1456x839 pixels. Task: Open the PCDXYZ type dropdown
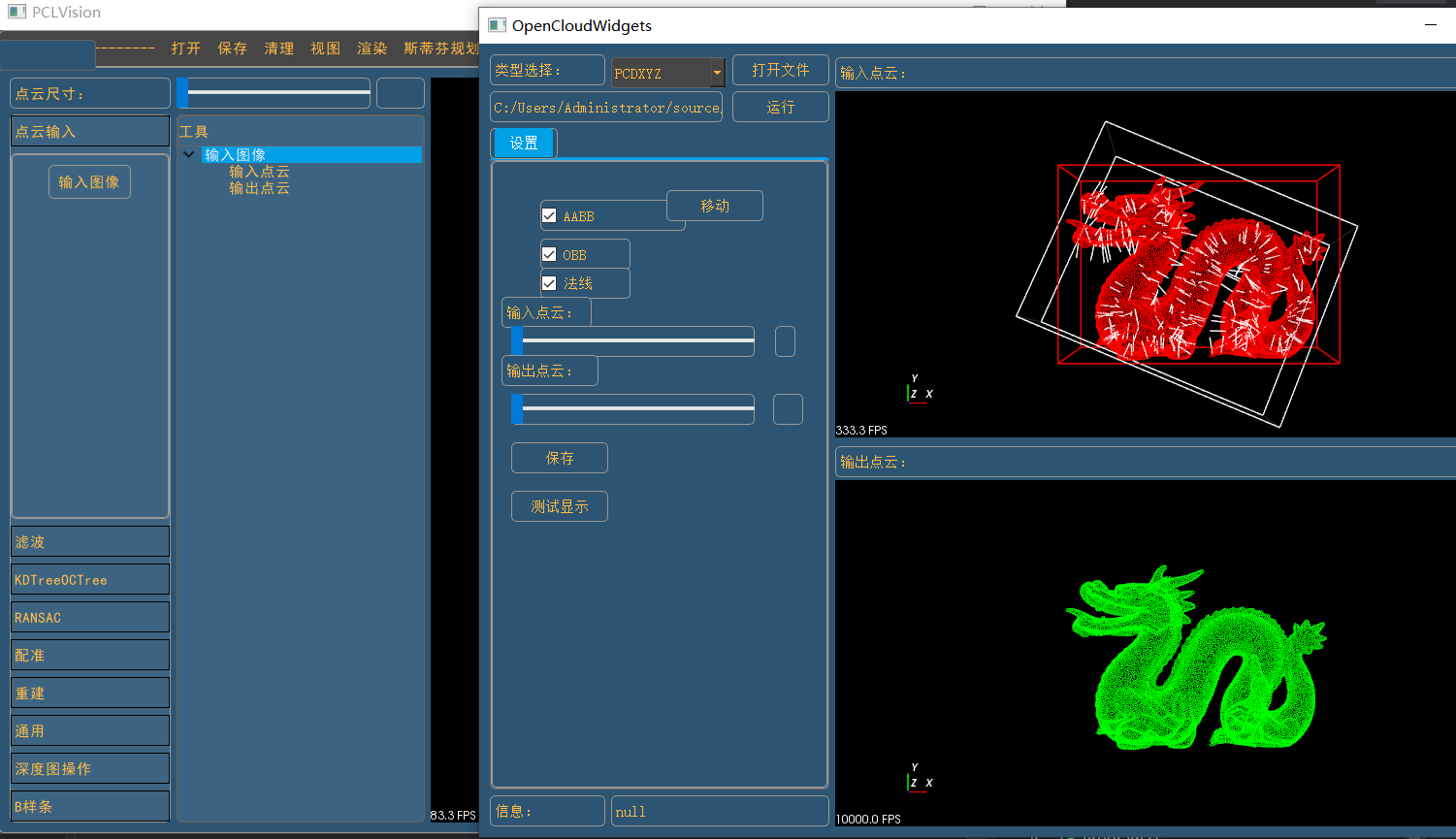(x=668, y=73)
